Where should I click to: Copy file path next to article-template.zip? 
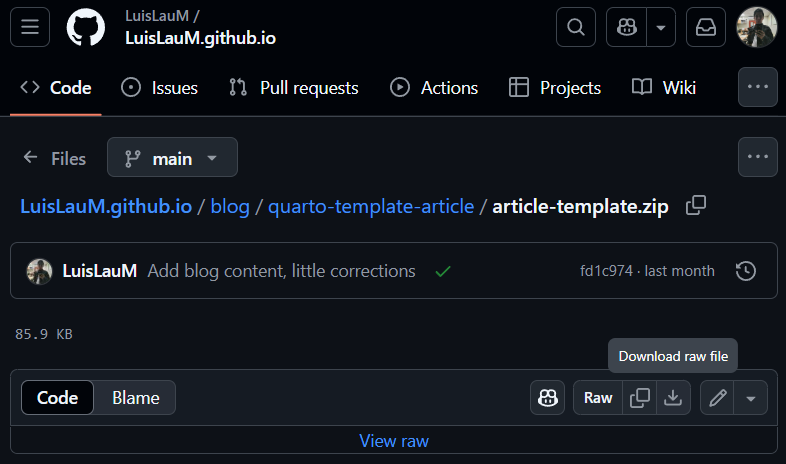[696, 205]
